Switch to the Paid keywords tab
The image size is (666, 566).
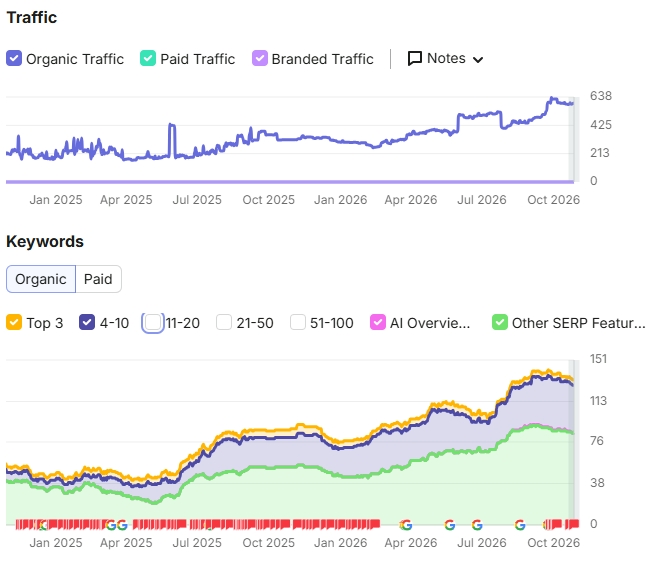point(98,279)
